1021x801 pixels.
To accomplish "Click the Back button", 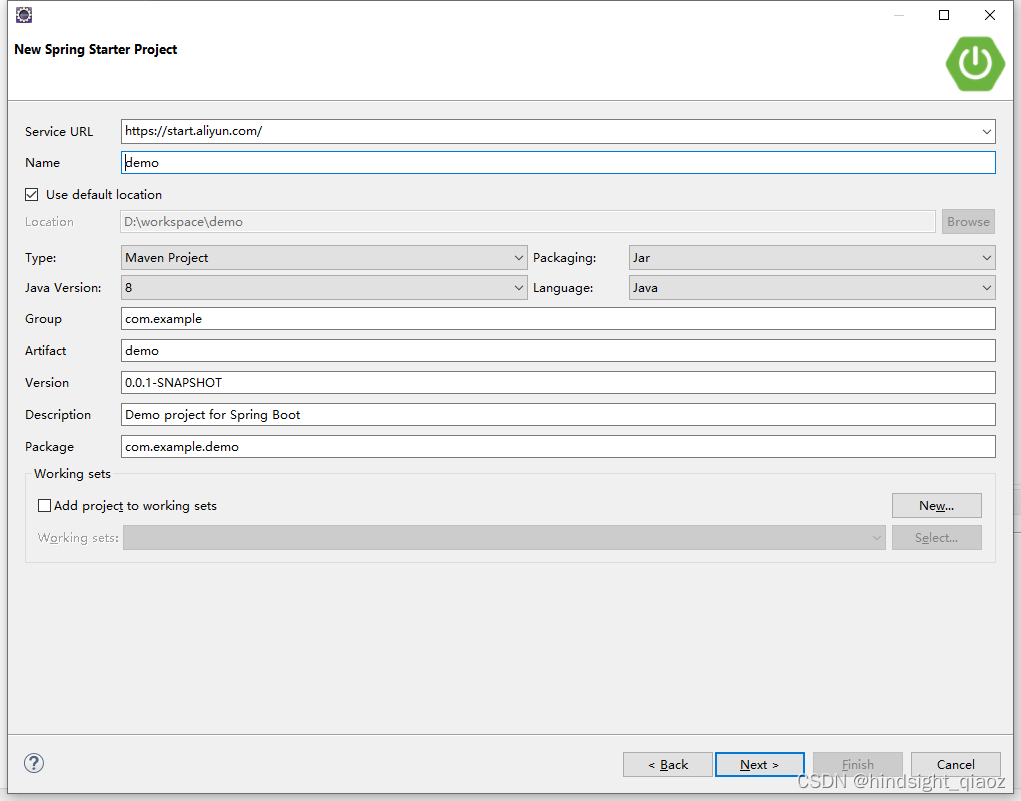I will click(667, 765).
